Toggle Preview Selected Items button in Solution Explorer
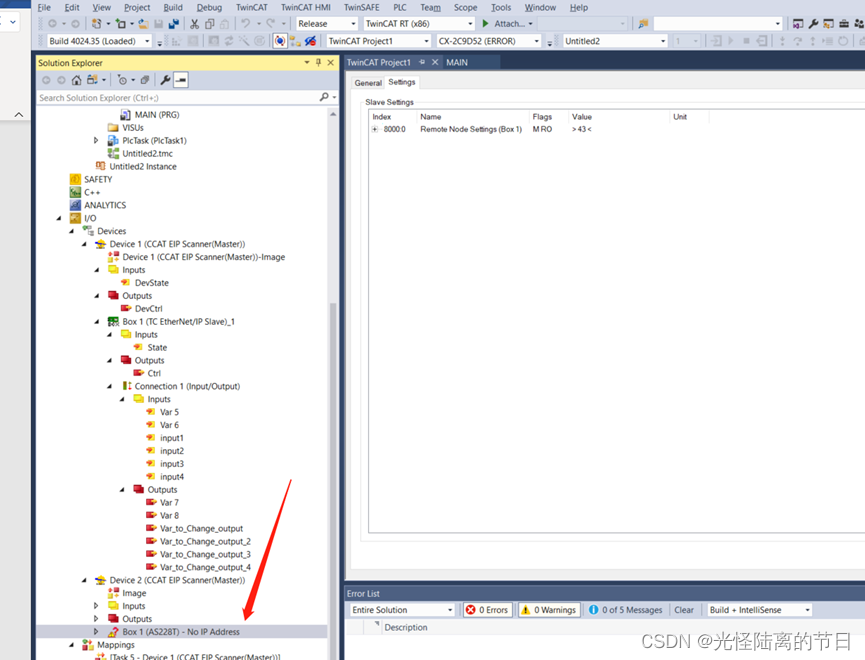Viewport: 865px width, 660px height. [x=181, y=80]
